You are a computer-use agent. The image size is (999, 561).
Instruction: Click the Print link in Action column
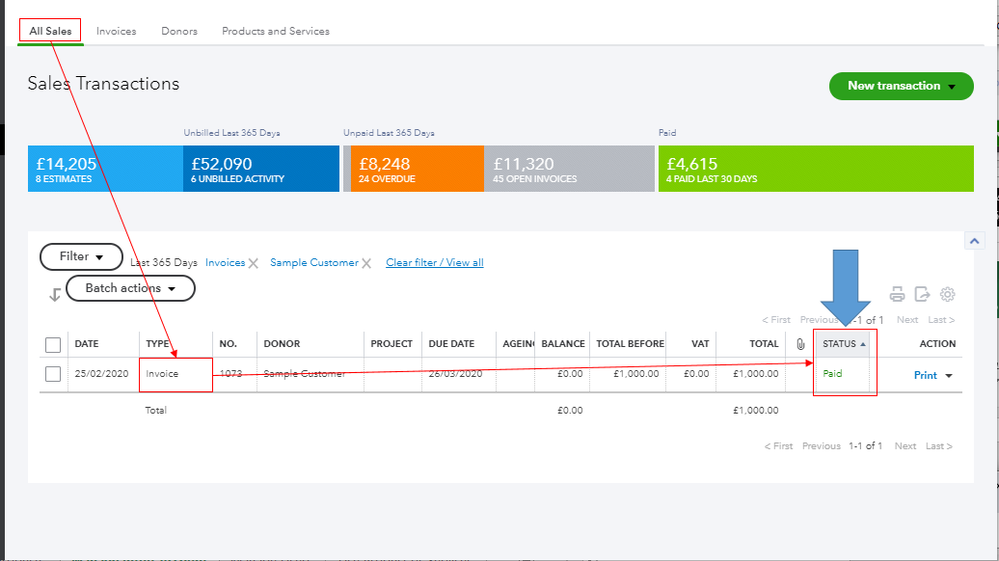925,375
